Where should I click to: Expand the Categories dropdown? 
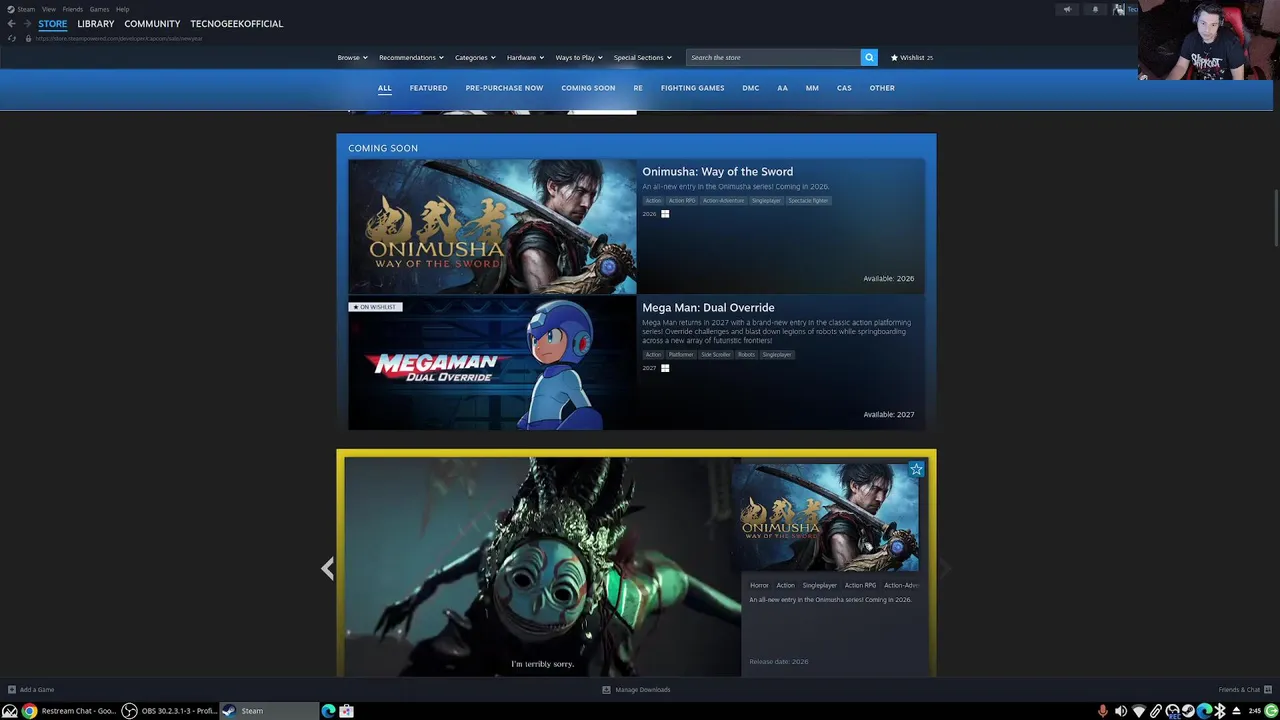tap(475, 57)
